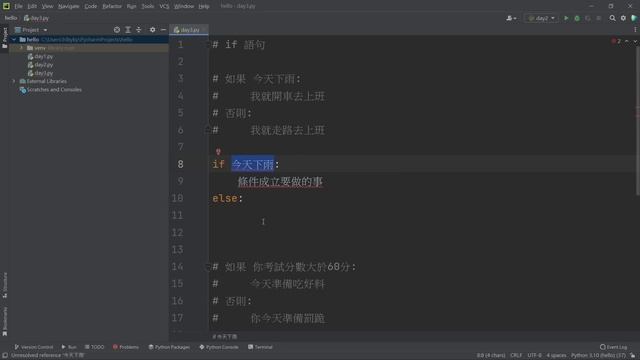Open Python Console tool window

[x=219, y=347]
